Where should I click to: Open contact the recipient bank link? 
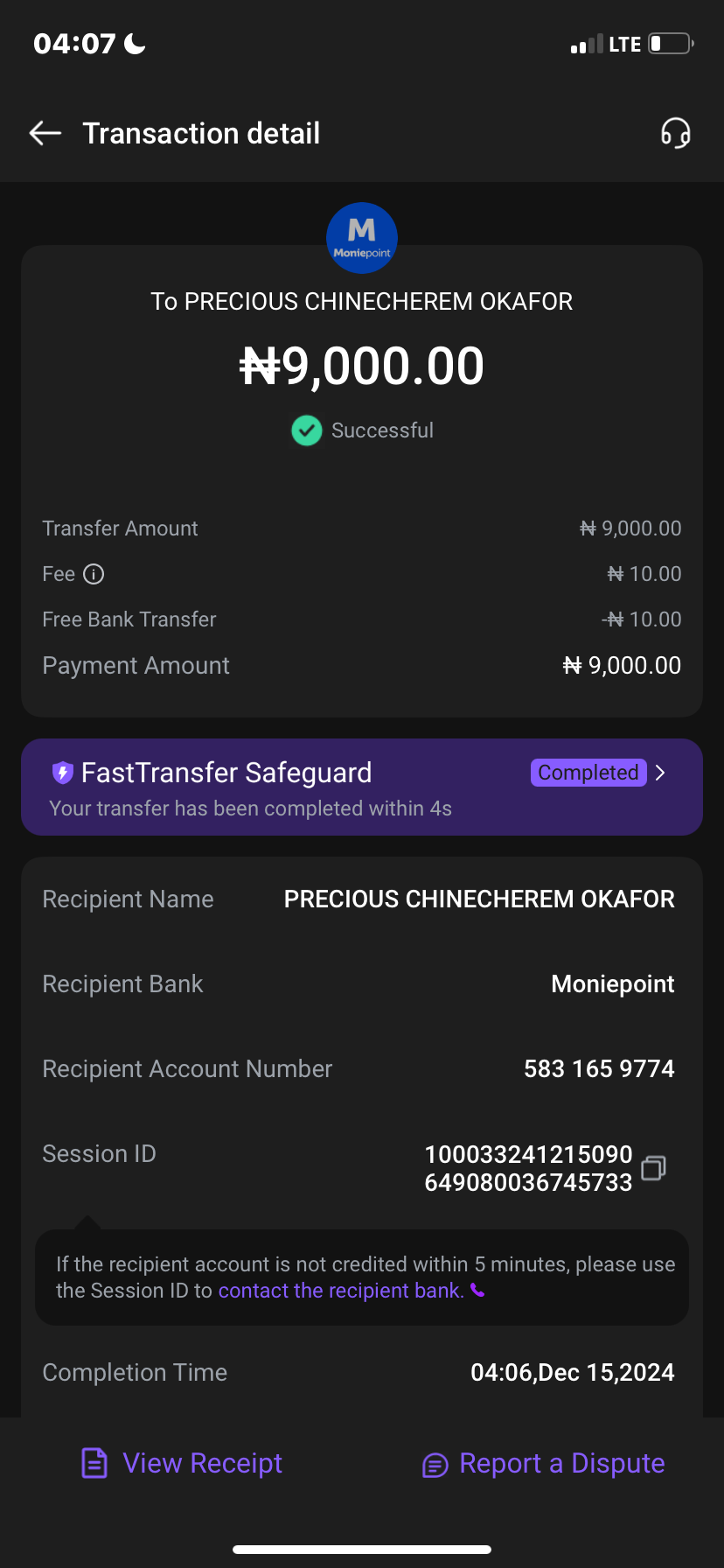[341, 1291]
